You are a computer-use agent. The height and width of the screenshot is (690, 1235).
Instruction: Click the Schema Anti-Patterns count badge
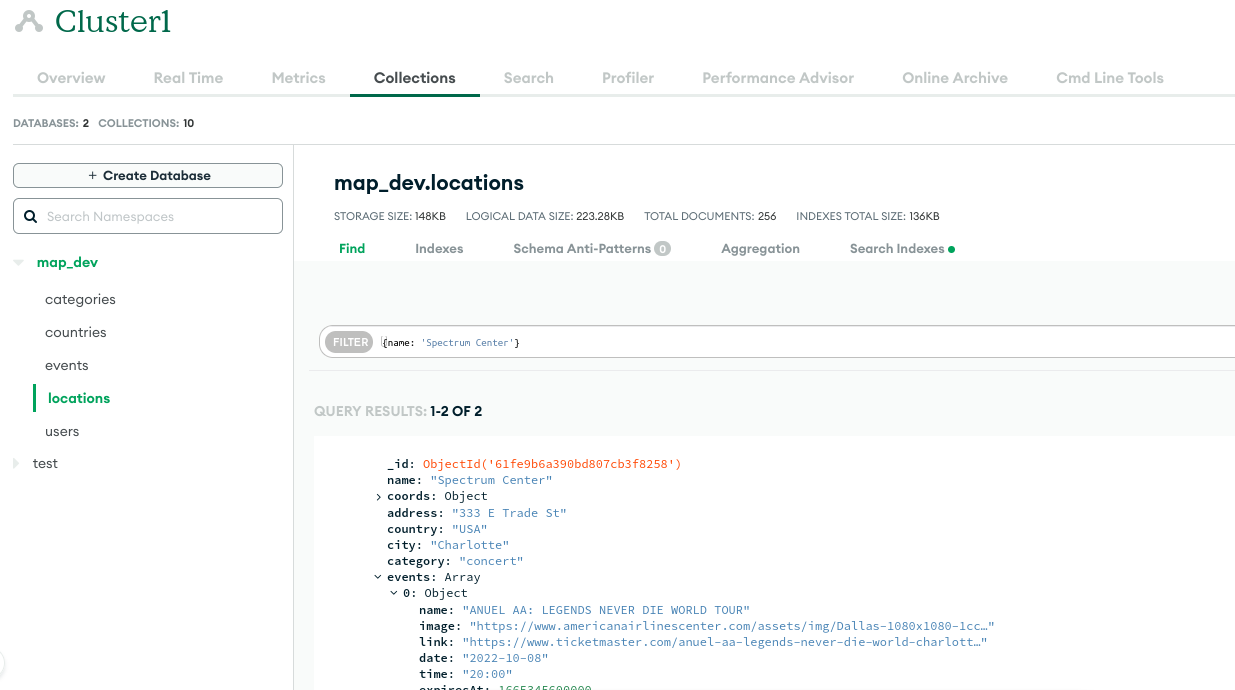tap(662, 249)
